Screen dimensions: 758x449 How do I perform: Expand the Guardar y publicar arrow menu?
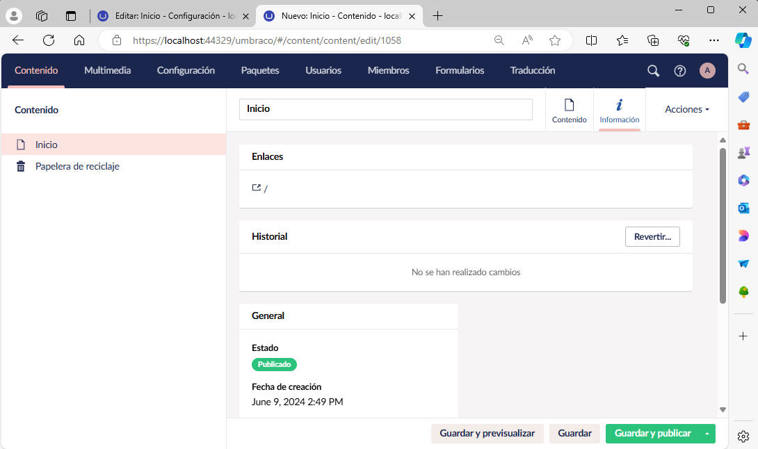(708, 433)
